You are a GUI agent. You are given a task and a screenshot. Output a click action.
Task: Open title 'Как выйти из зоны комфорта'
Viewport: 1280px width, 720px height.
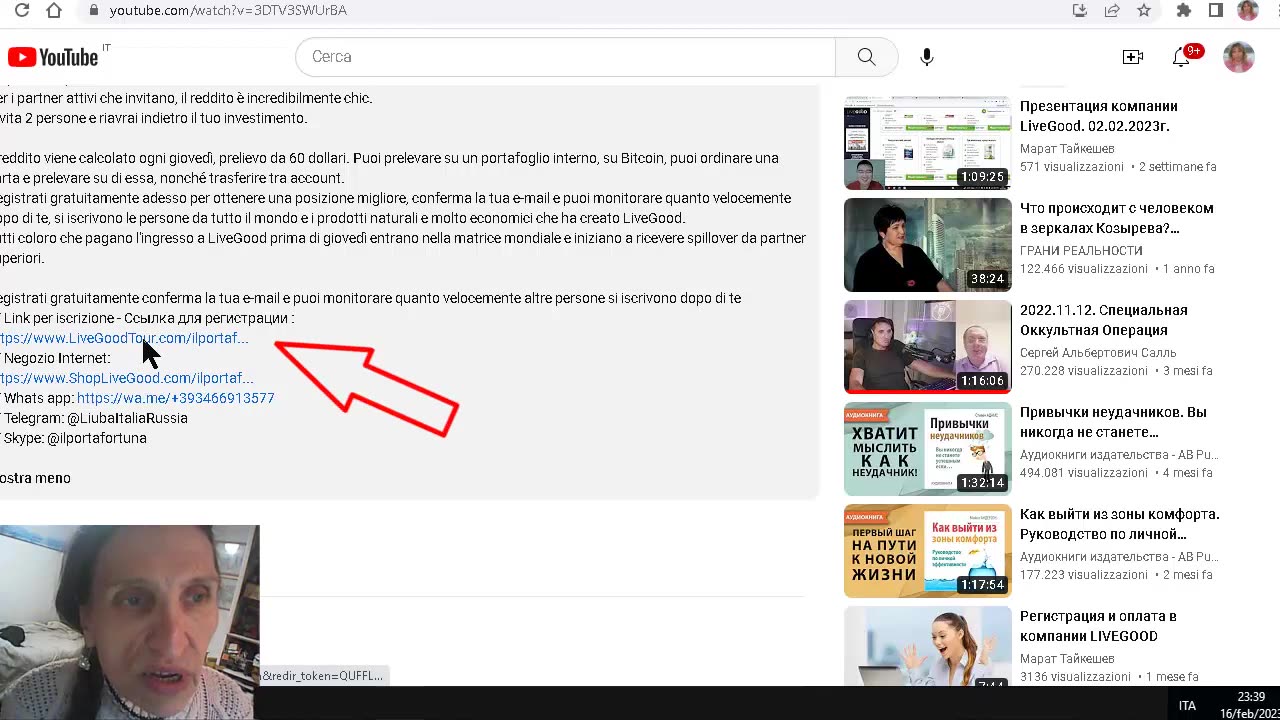pyautogui.click(x=1119, y=524)
